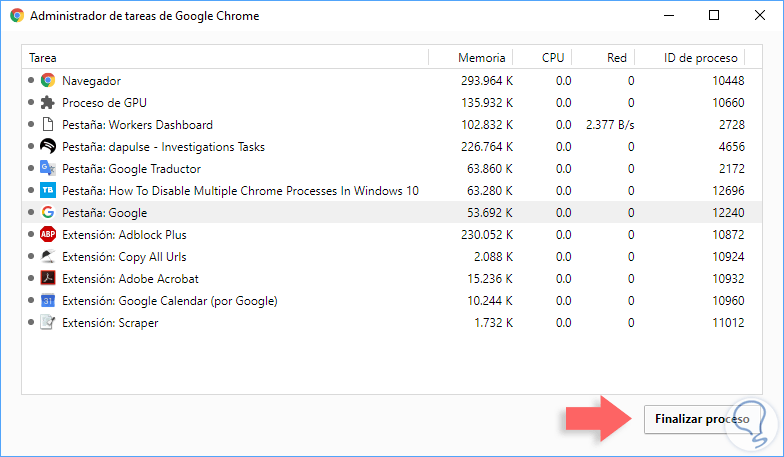
Task: Sort by ID de proceso column
Action: click(700, 57)
